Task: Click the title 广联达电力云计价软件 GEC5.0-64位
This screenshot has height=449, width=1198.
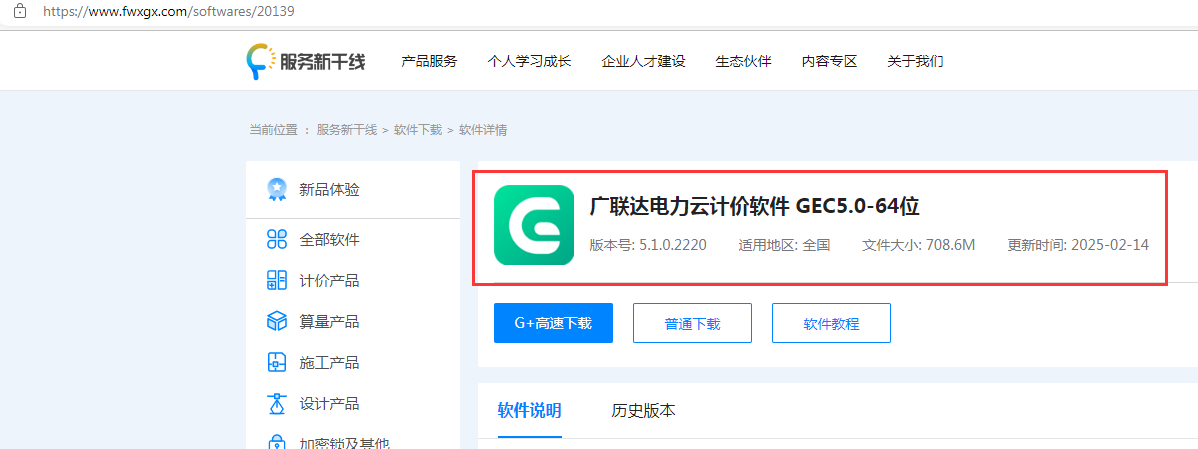Action: [754, 206]
